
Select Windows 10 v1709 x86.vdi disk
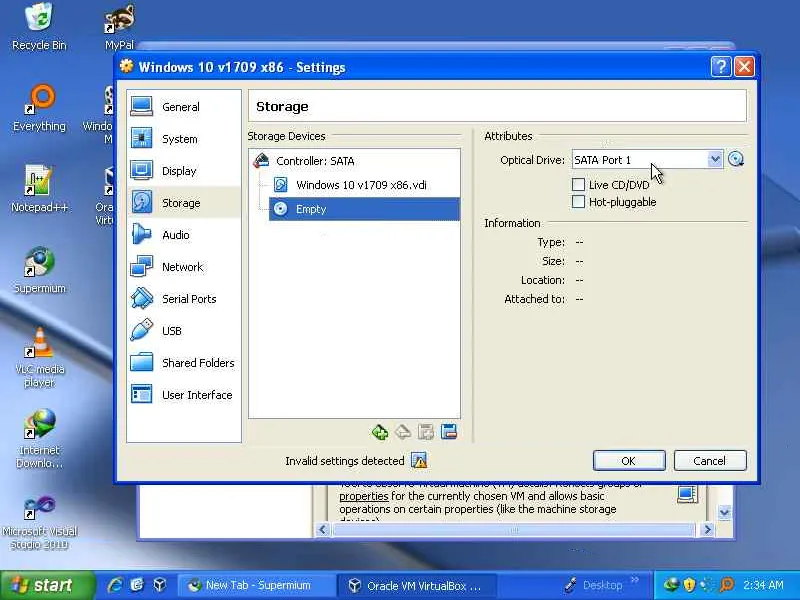click(x=361, y=185)
